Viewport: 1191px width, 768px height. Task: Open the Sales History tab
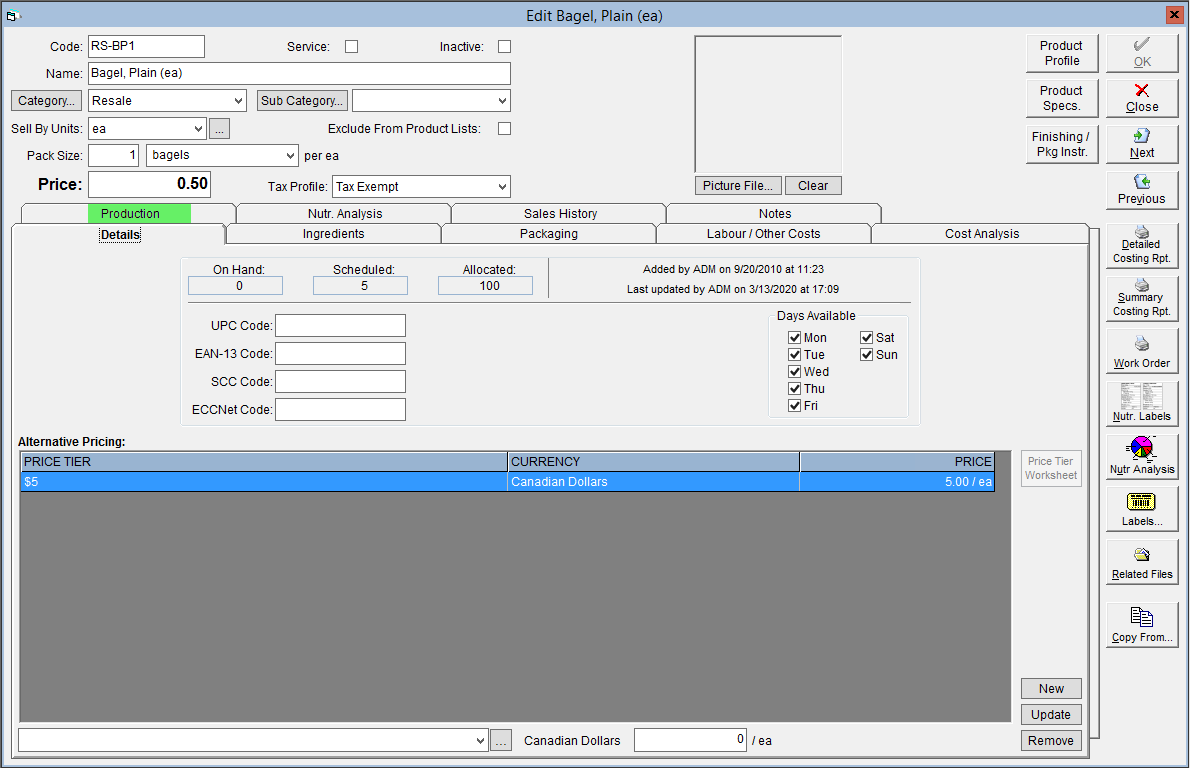[560, 213]
